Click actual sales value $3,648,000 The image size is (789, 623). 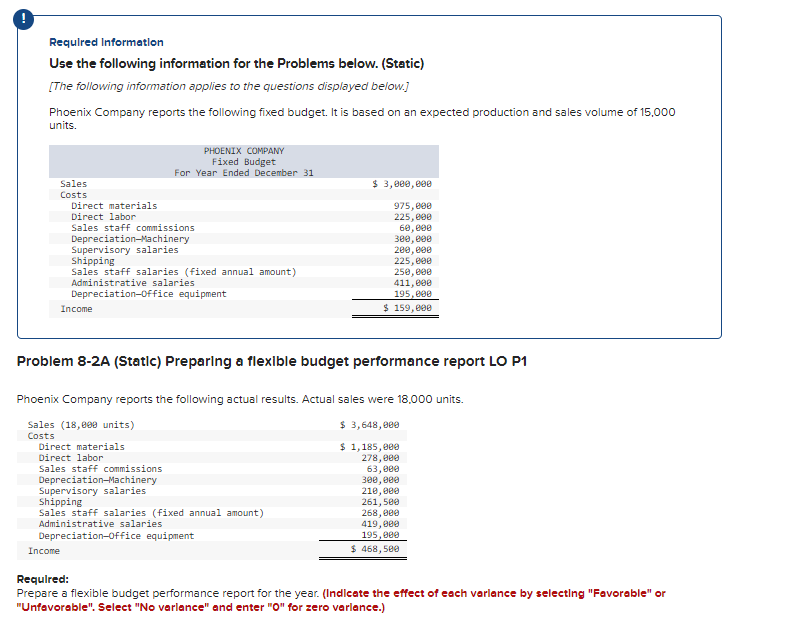(369, 425)
